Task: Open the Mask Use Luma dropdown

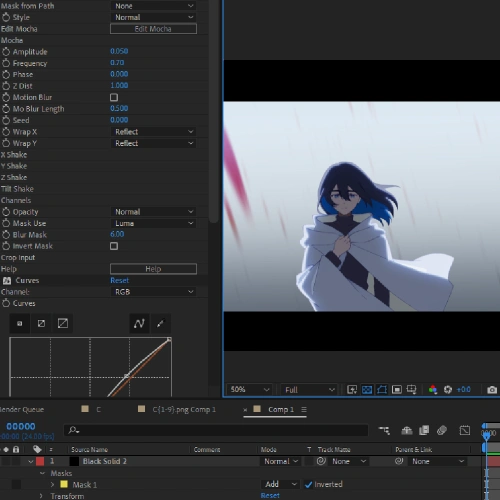Action: pos(153,223)
